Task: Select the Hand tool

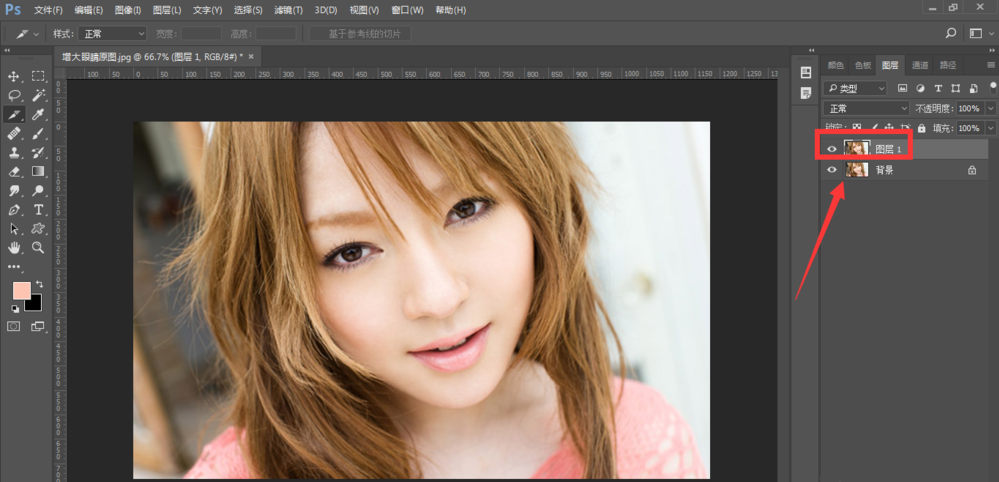Action: [15, 247]
